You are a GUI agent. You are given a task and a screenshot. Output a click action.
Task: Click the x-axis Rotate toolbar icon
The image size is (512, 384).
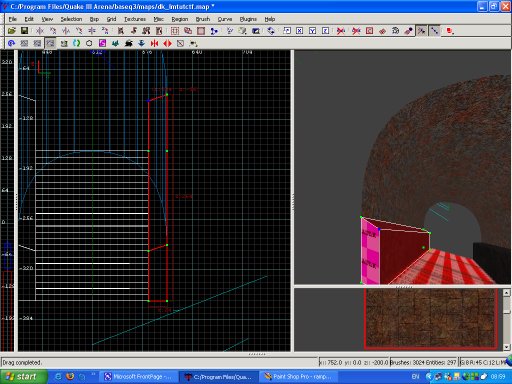coord(53,31)
